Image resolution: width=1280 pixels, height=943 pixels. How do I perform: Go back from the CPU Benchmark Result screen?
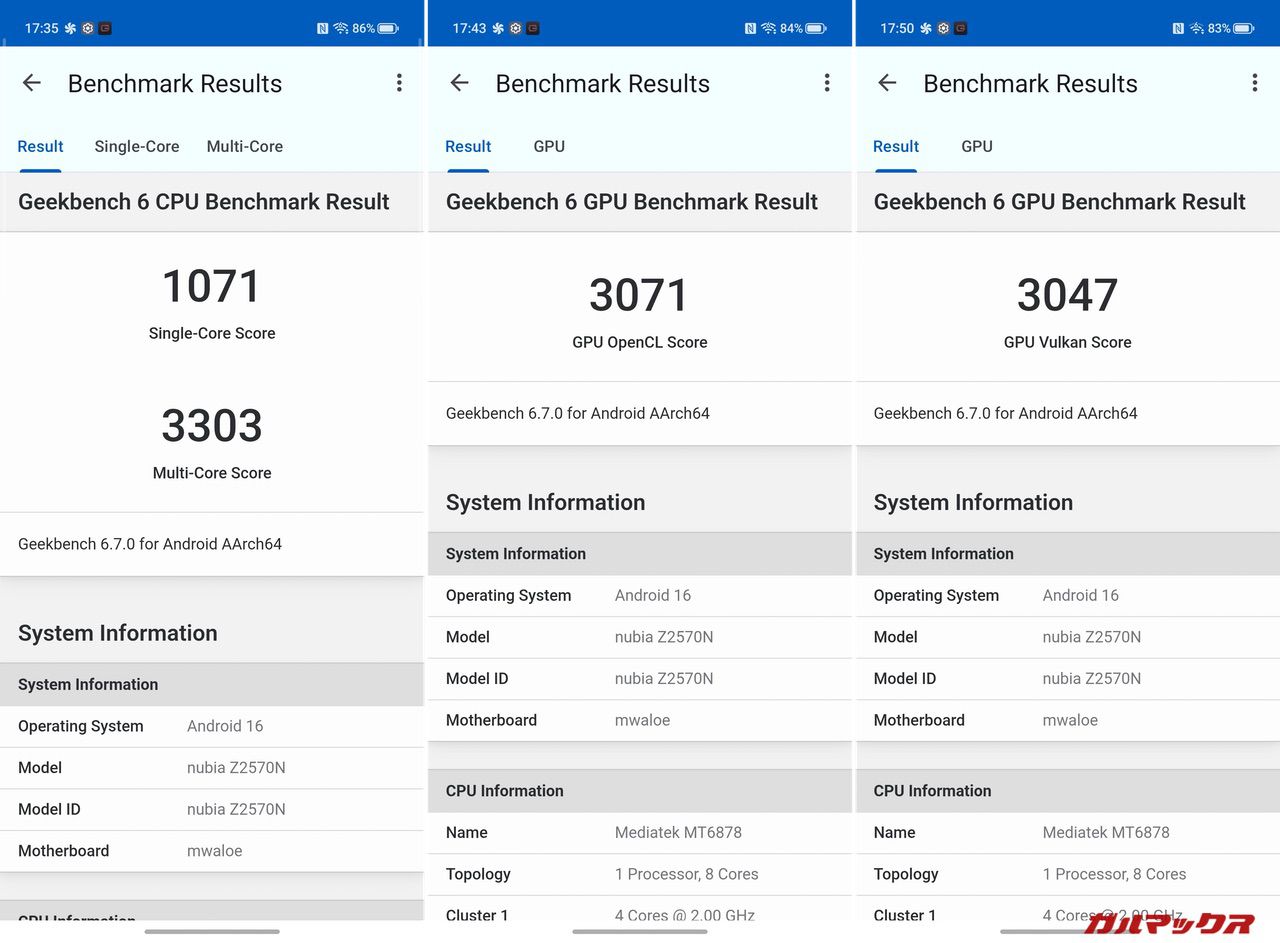[32, 83]
